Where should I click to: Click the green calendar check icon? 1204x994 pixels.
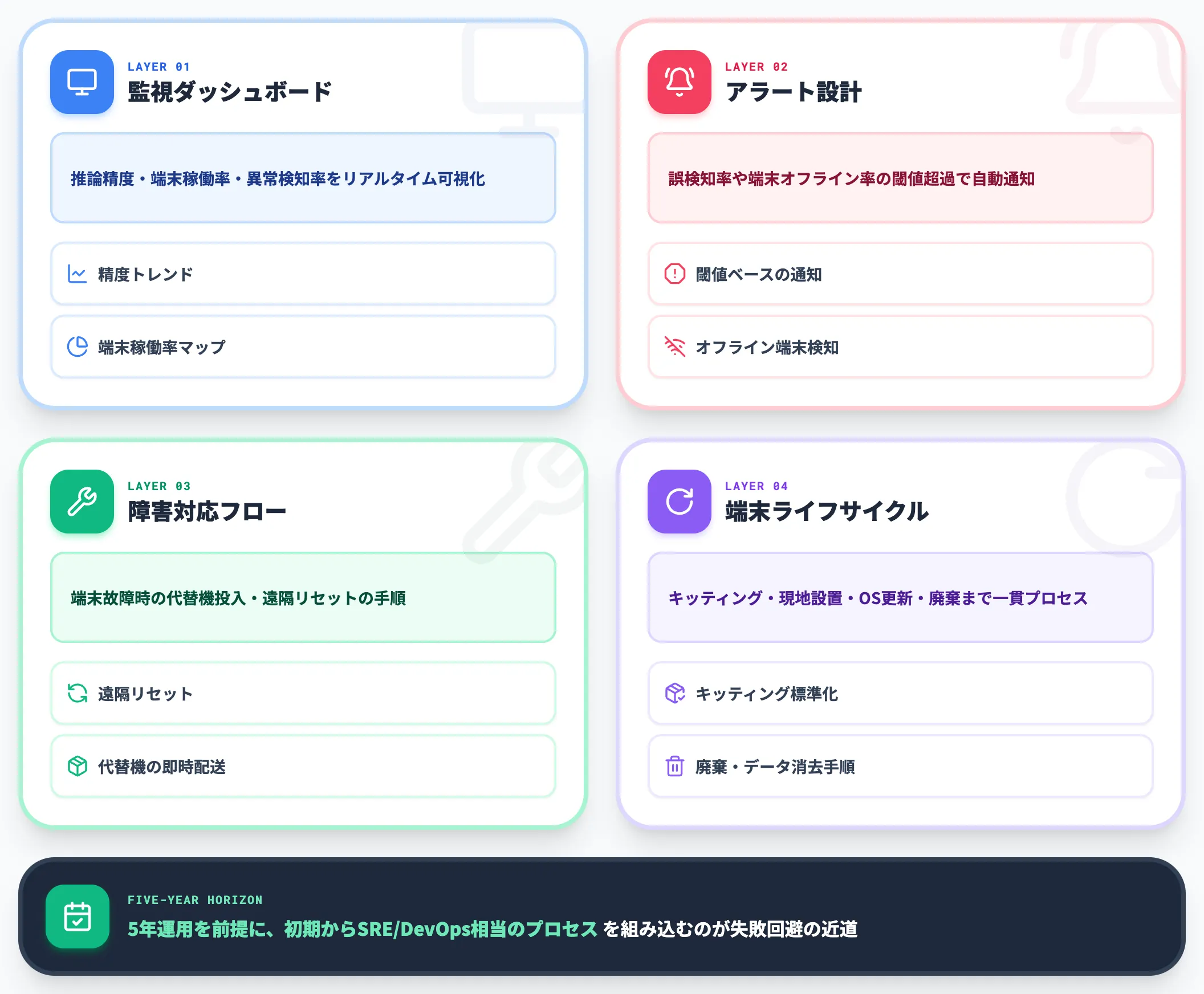[x=78, y=916]
